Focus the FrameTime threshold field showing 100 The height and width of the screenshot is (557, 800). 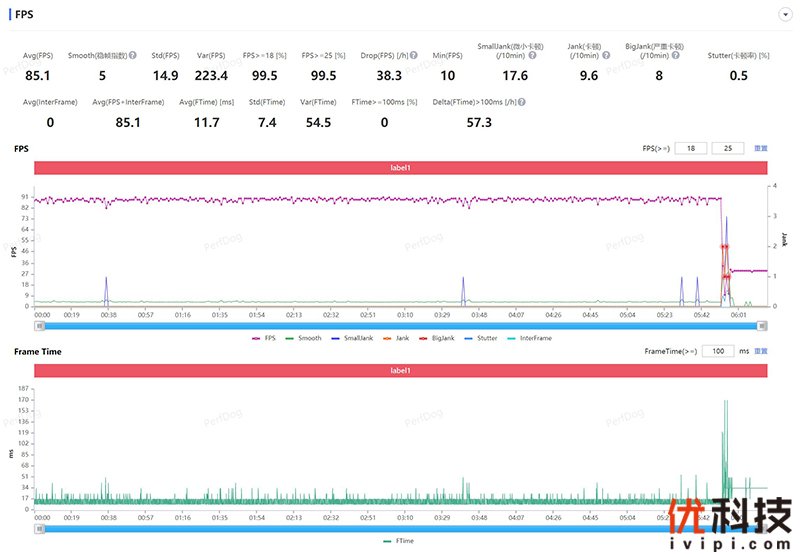click(x=718, y=351)
